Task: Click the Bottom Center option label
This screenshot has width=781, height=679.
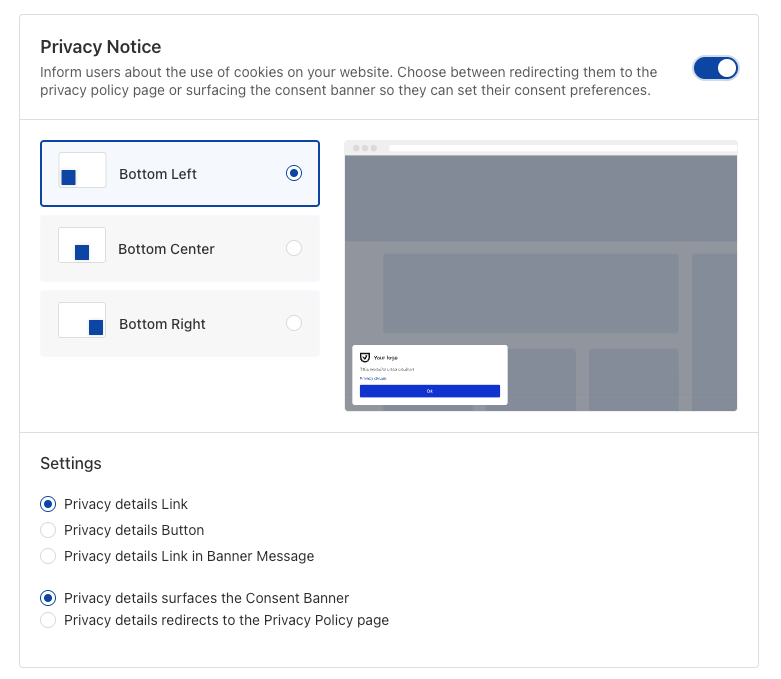Action: coord(166,249)
